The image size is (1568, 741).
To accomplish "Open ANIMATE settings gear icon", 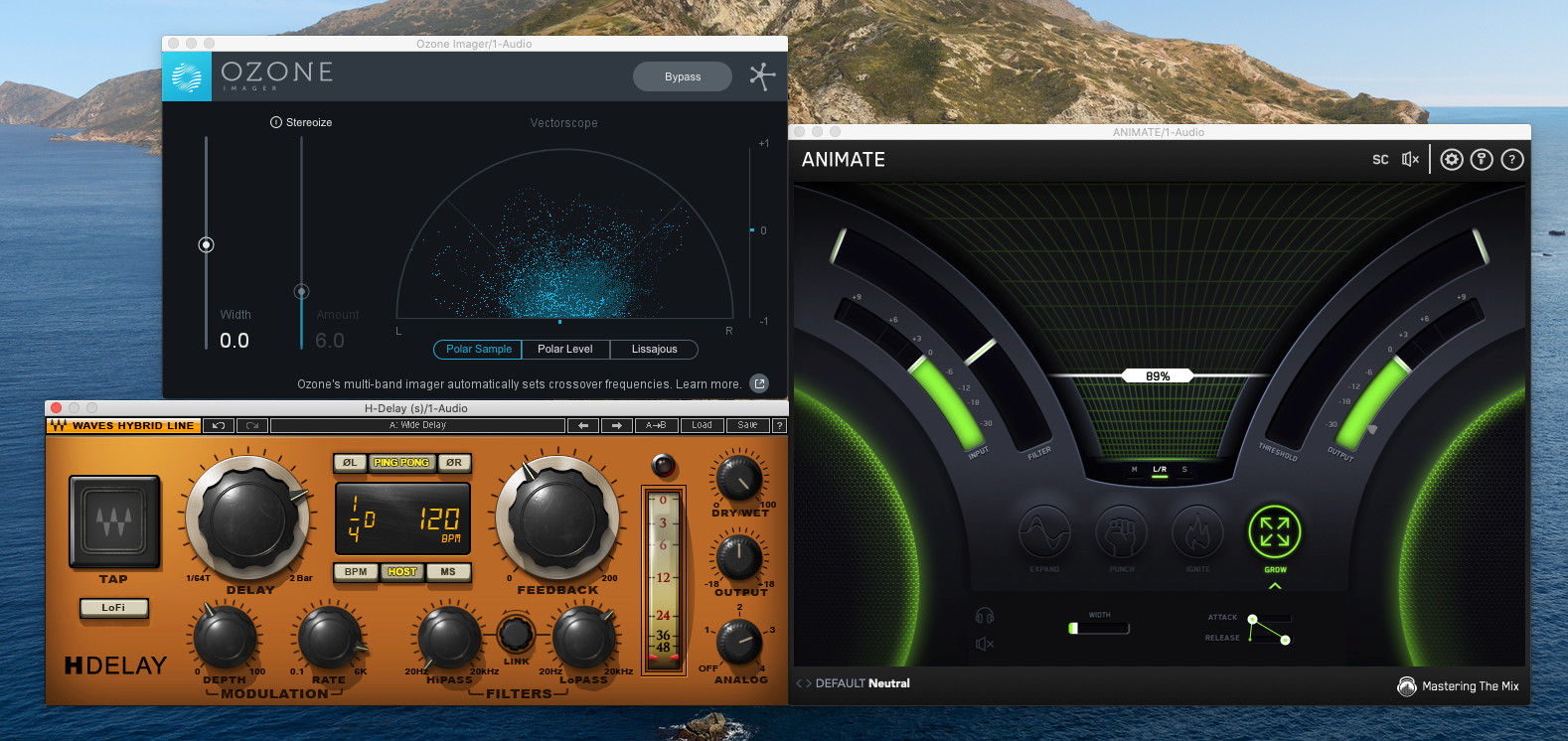I will (1452, 159).
